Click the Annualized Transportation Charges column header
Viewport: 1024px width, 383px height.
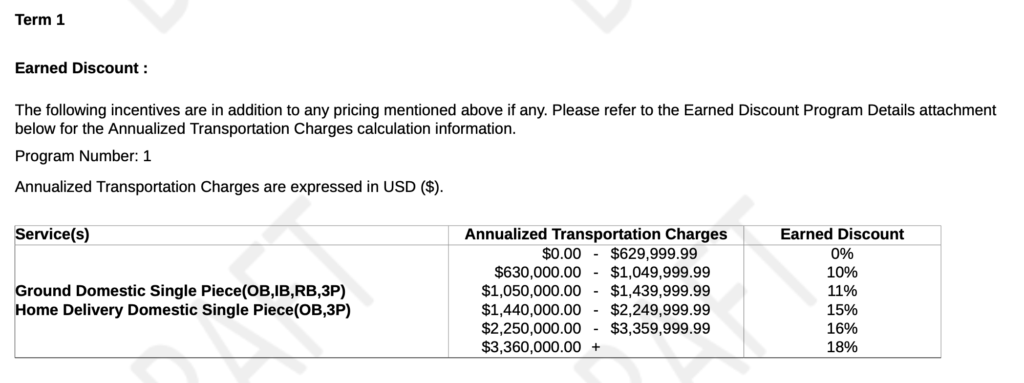[596, 235]
